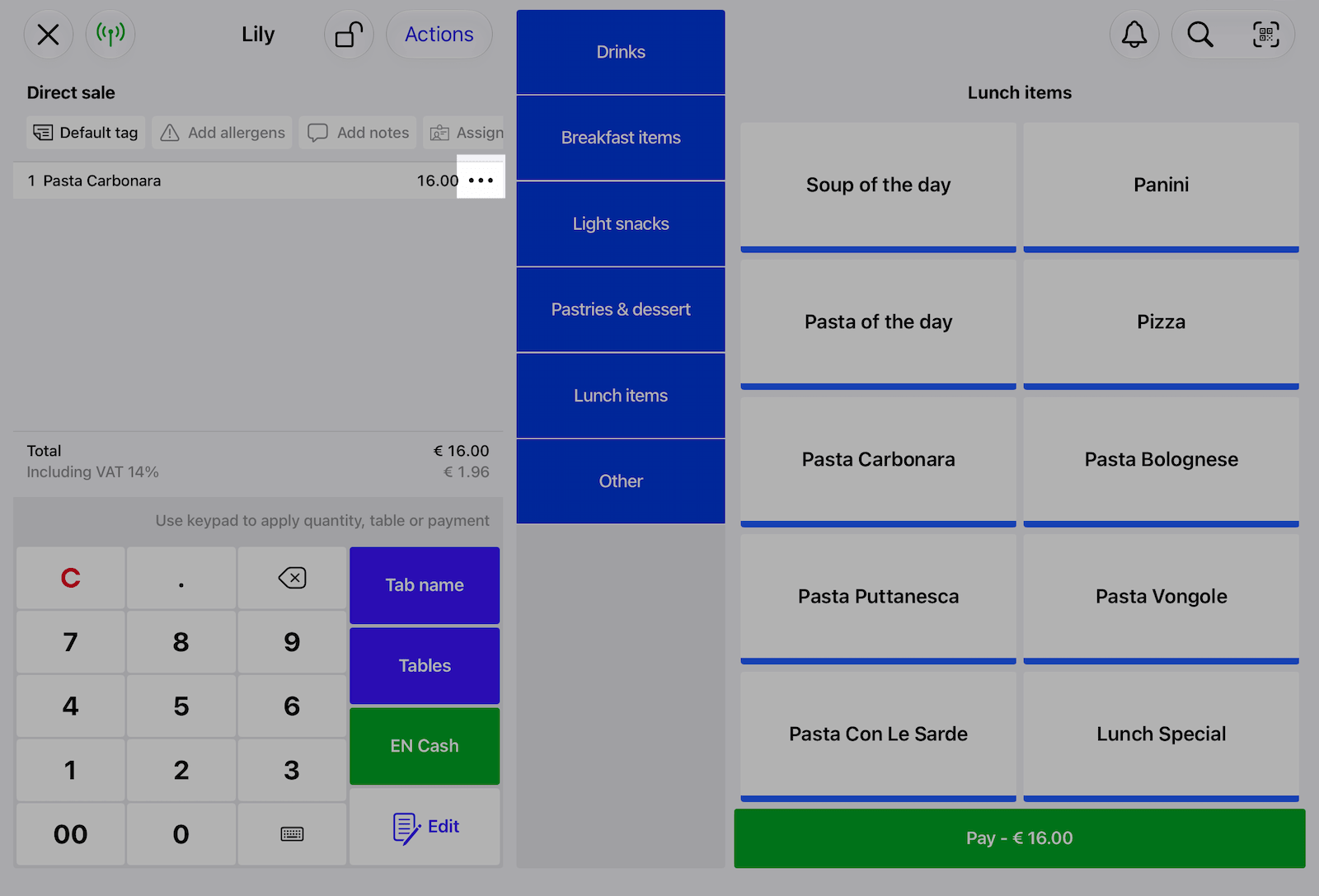This screenshot has width=1319, height=896.
Task: Open the Other category
Action: [x=621, y=481]
